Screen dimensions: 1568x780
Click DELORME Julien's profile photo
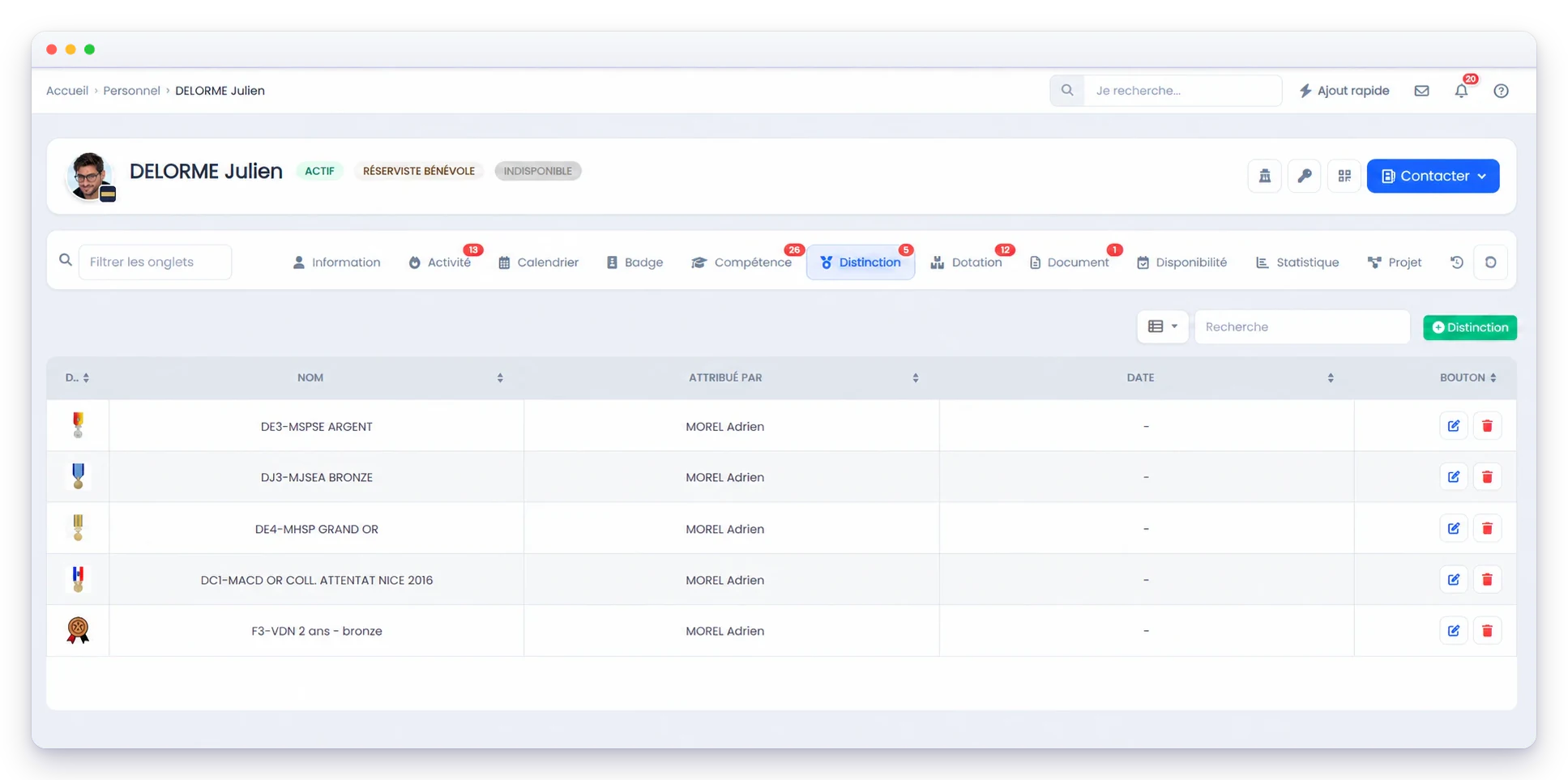[x=90, y=176]
